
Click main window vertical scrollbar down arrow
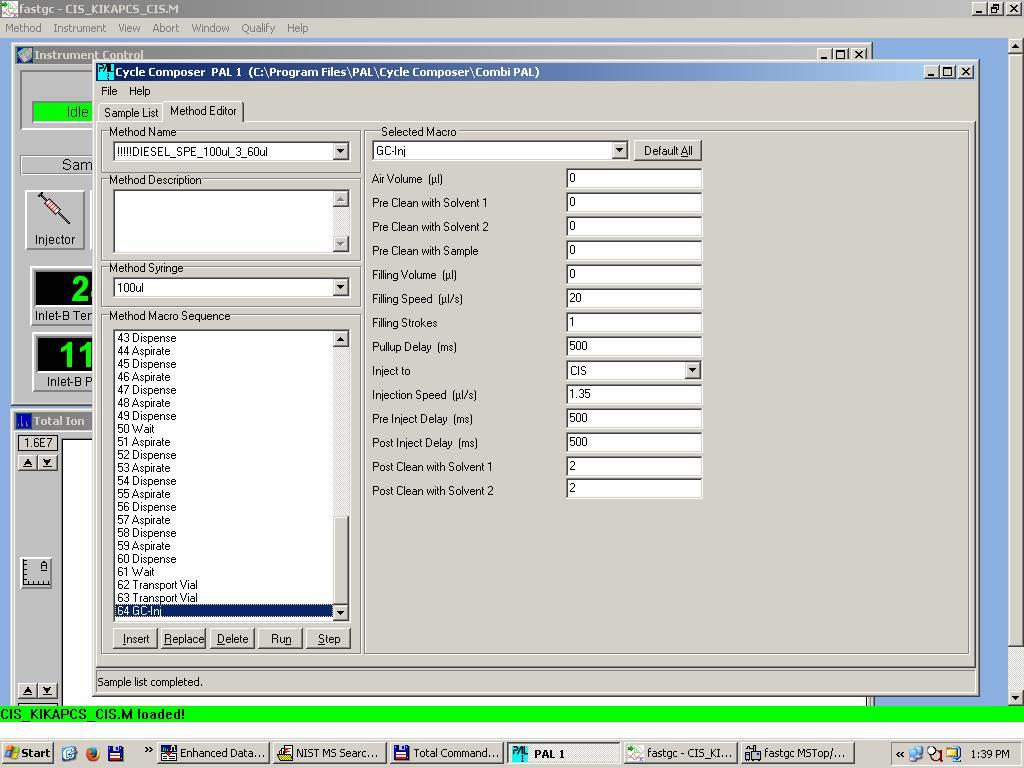(x=1016, y=698)
